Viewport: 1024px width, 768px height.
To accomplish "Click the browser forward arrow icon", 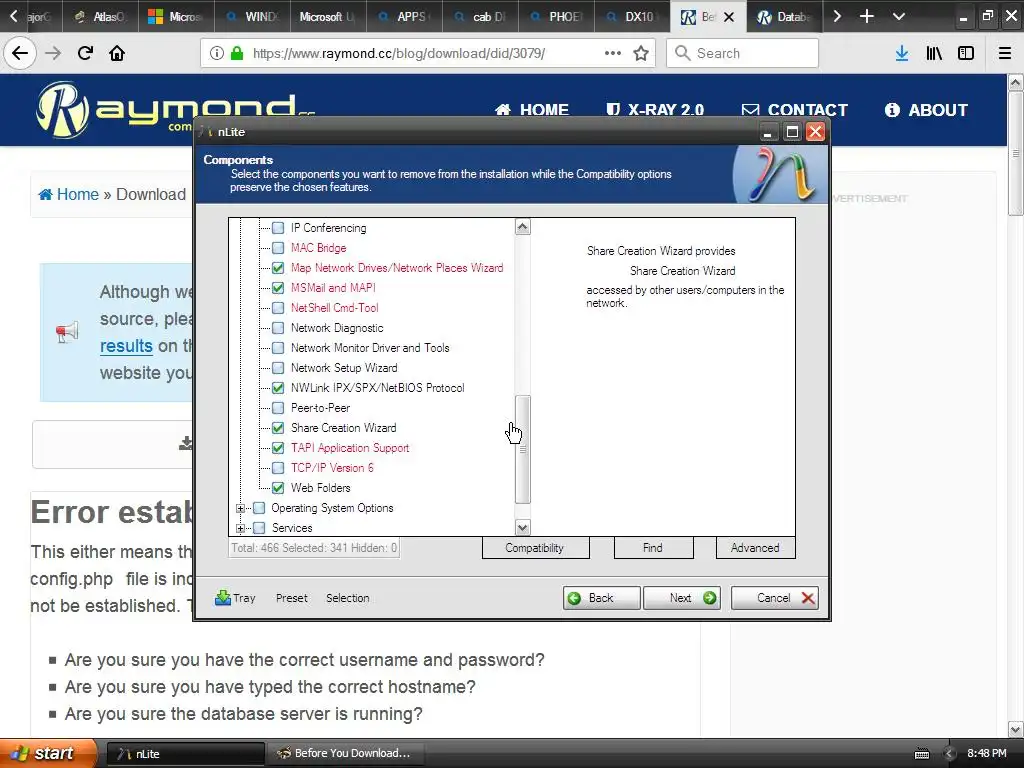I will click(x=53, y=53).
